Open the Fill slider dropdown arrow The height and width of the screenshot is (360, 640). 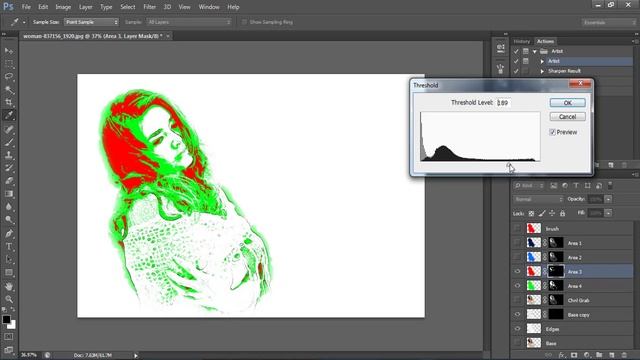pyautogui.click(x=608, y=213)
